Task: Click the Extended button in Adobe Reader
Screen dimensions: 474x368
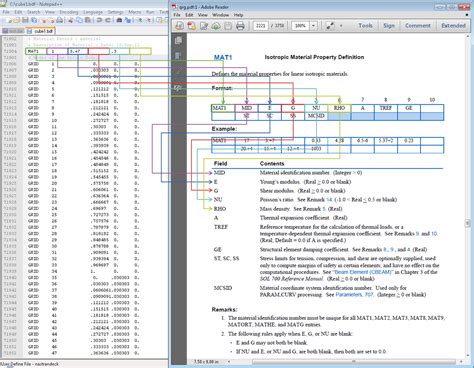Action: [x=453, y=26]
